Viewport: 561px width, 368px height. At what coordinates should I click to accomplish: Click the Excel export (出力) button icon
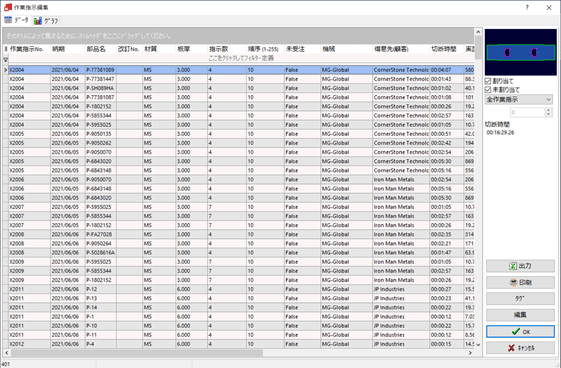point(513,266)
